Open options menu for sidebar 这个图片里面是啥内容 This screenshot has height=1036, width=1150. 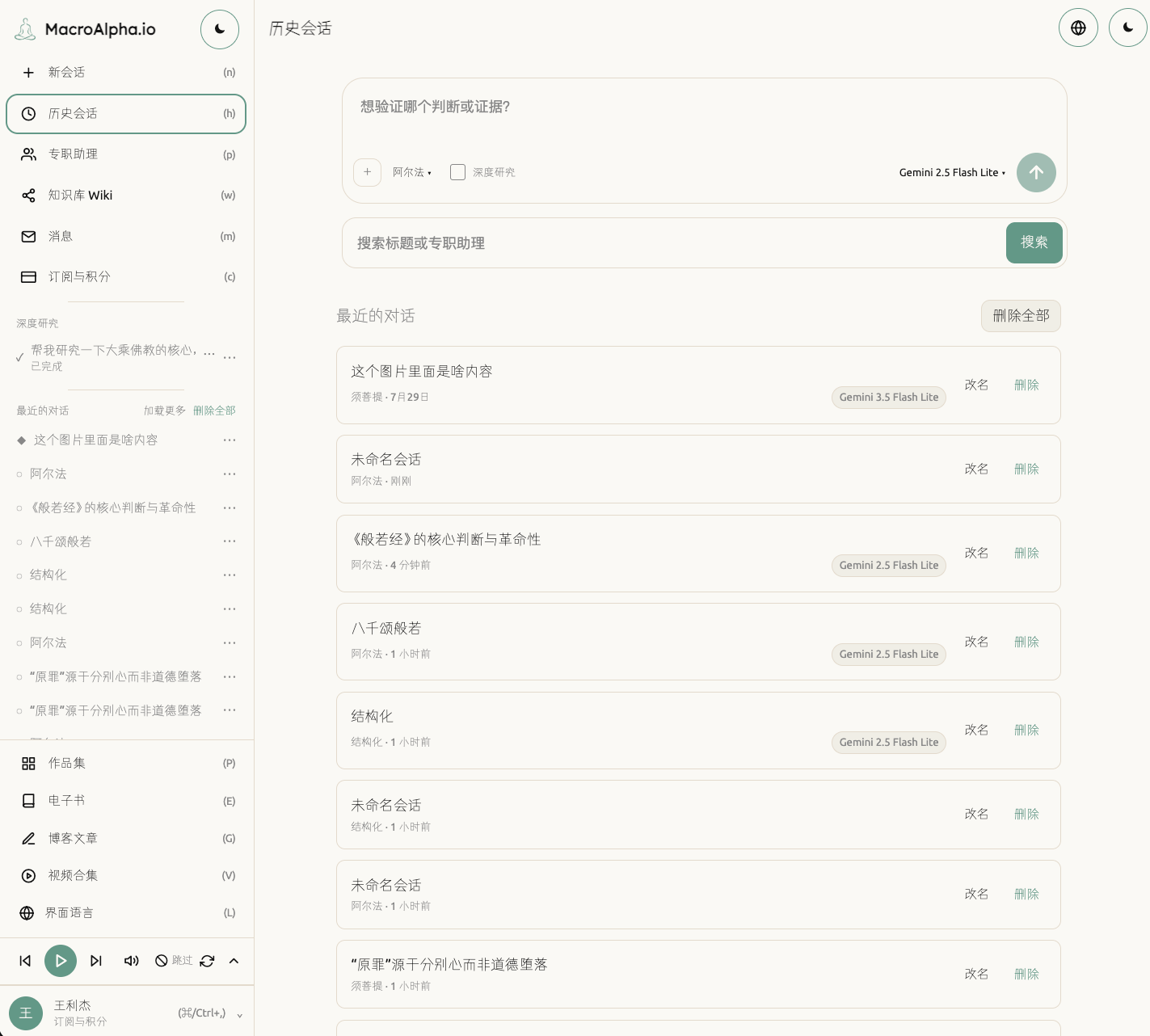230,440
